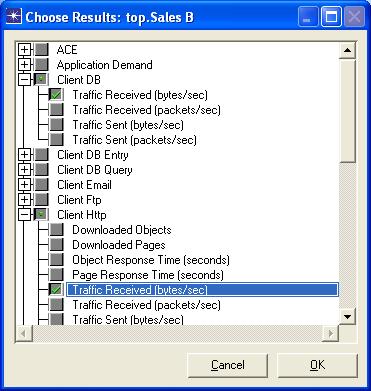Viewport: 371px width, 391px height.
Task: Toggle the Client DB Query checkbox
Action: 42,170
